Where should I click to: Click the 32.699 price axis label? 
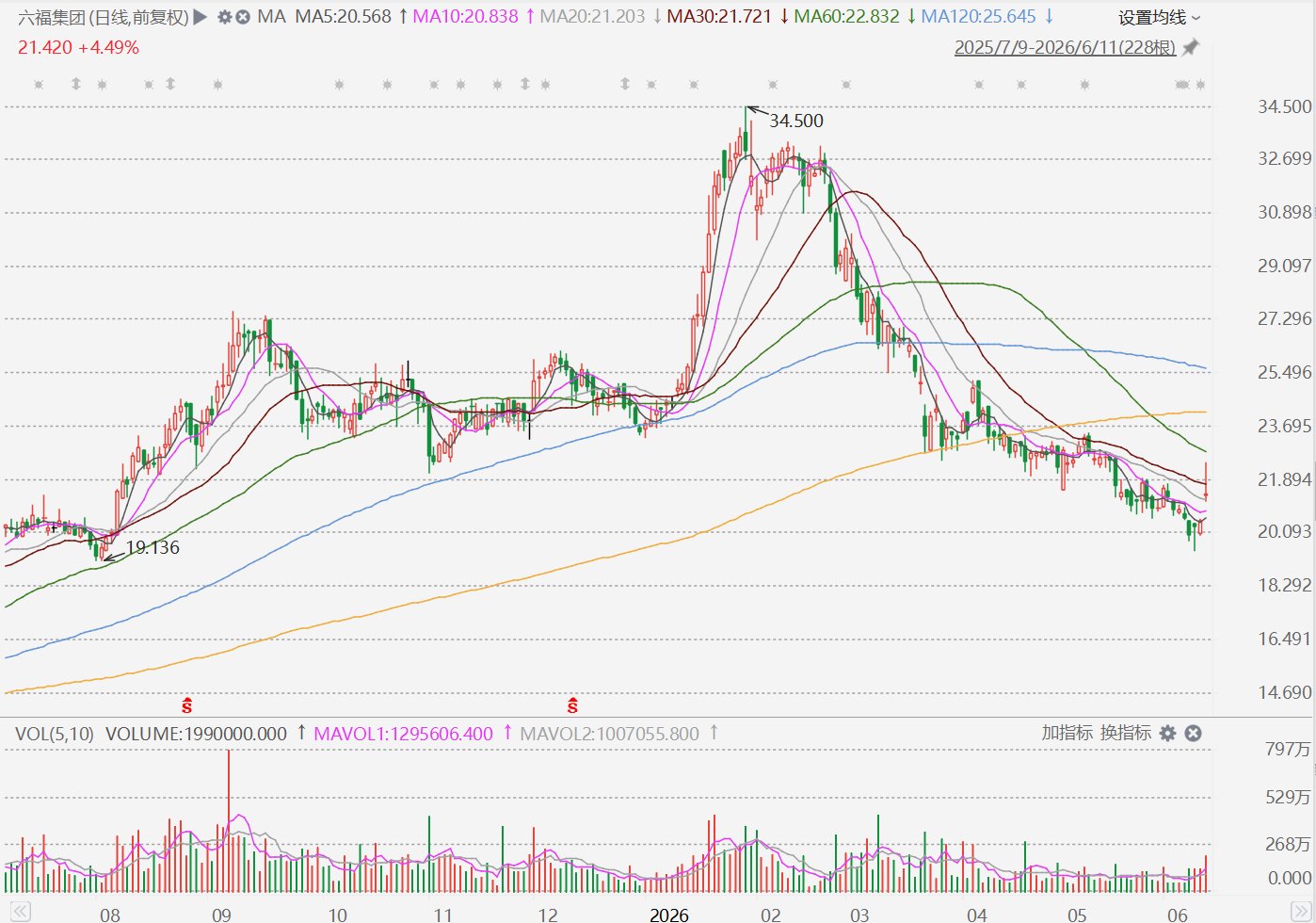1284,158
